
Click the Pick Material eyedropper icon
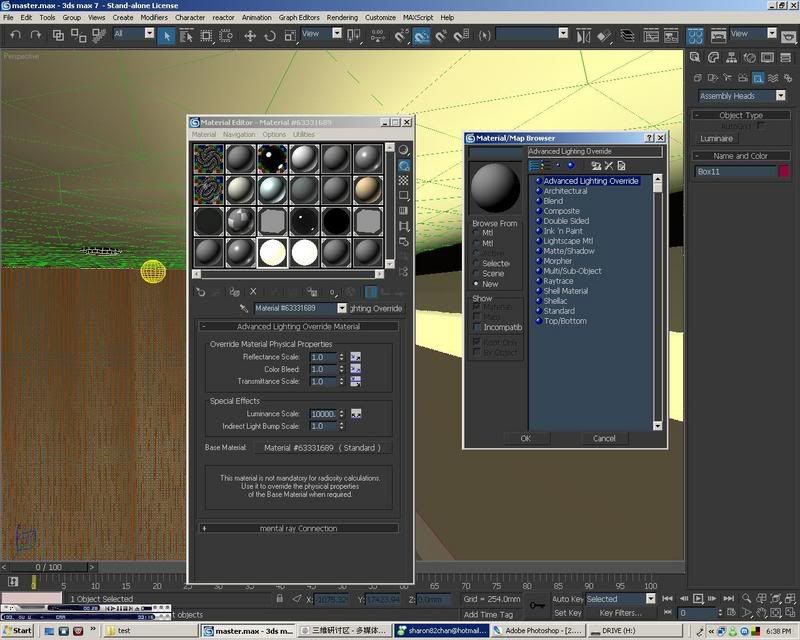coord(245,309)
